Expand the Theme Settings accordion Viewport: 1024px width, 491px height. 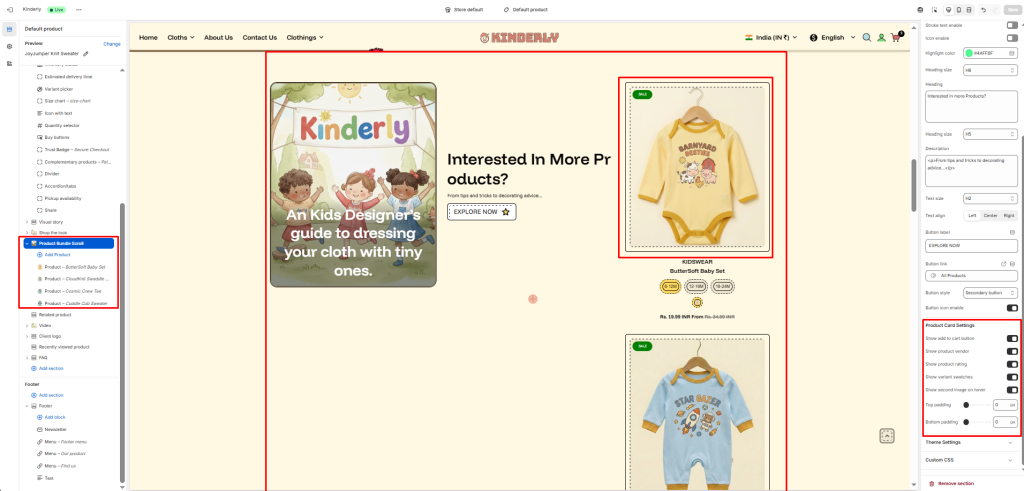tap(972, 442)
